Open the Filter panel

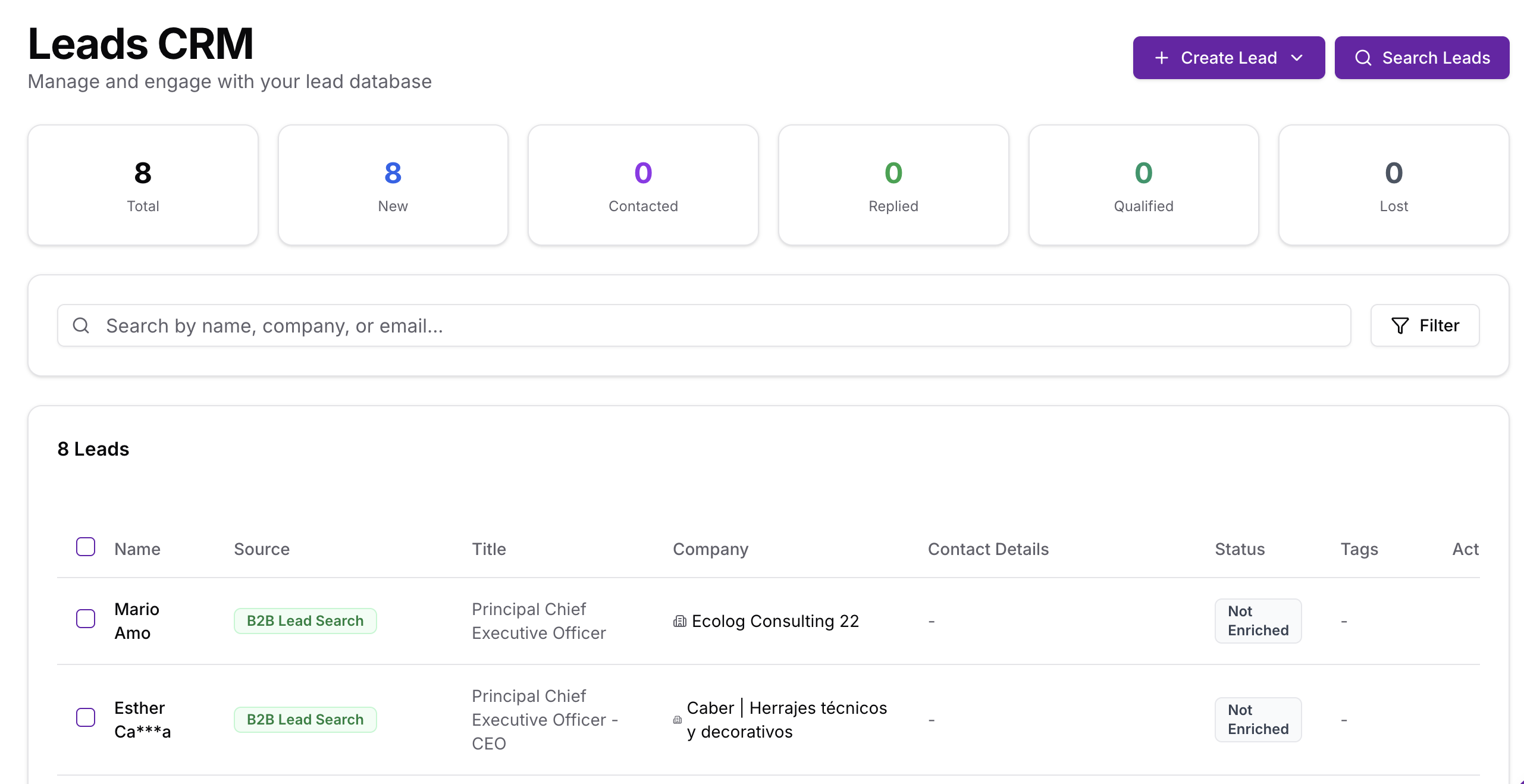(1425, 325)
